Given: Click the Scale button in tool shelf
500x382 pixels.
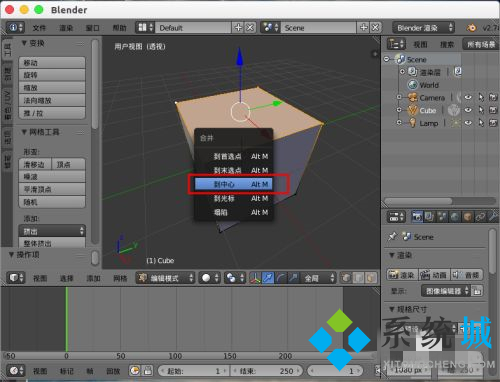Looking at the screenshot, I should 52,88.
